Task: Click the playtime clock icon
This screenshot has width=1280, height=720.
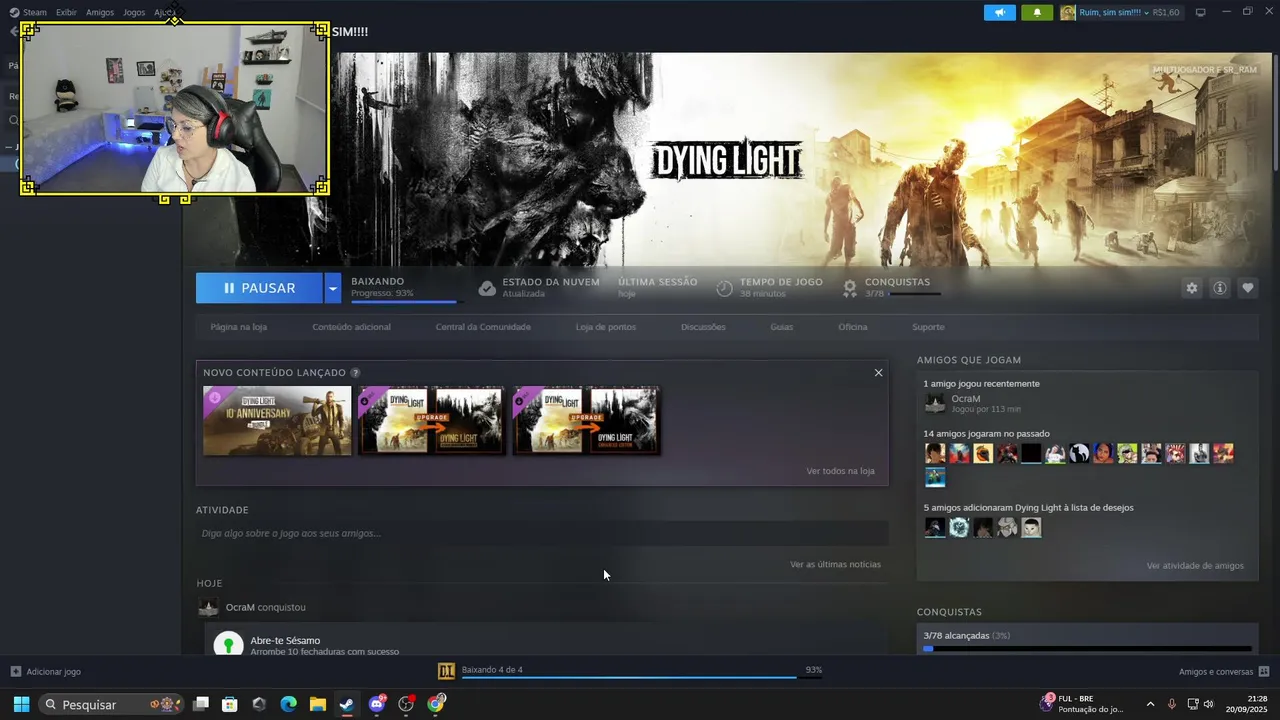Action: (725, 288)
